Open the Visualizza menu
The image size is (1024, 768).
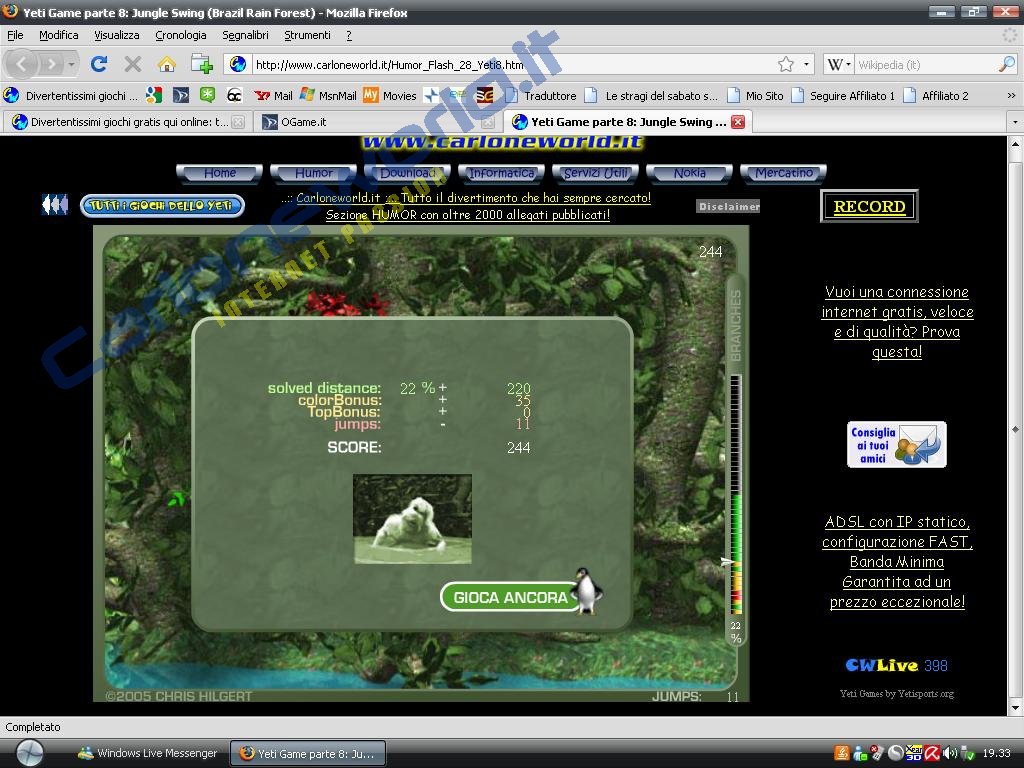[117, 35]
